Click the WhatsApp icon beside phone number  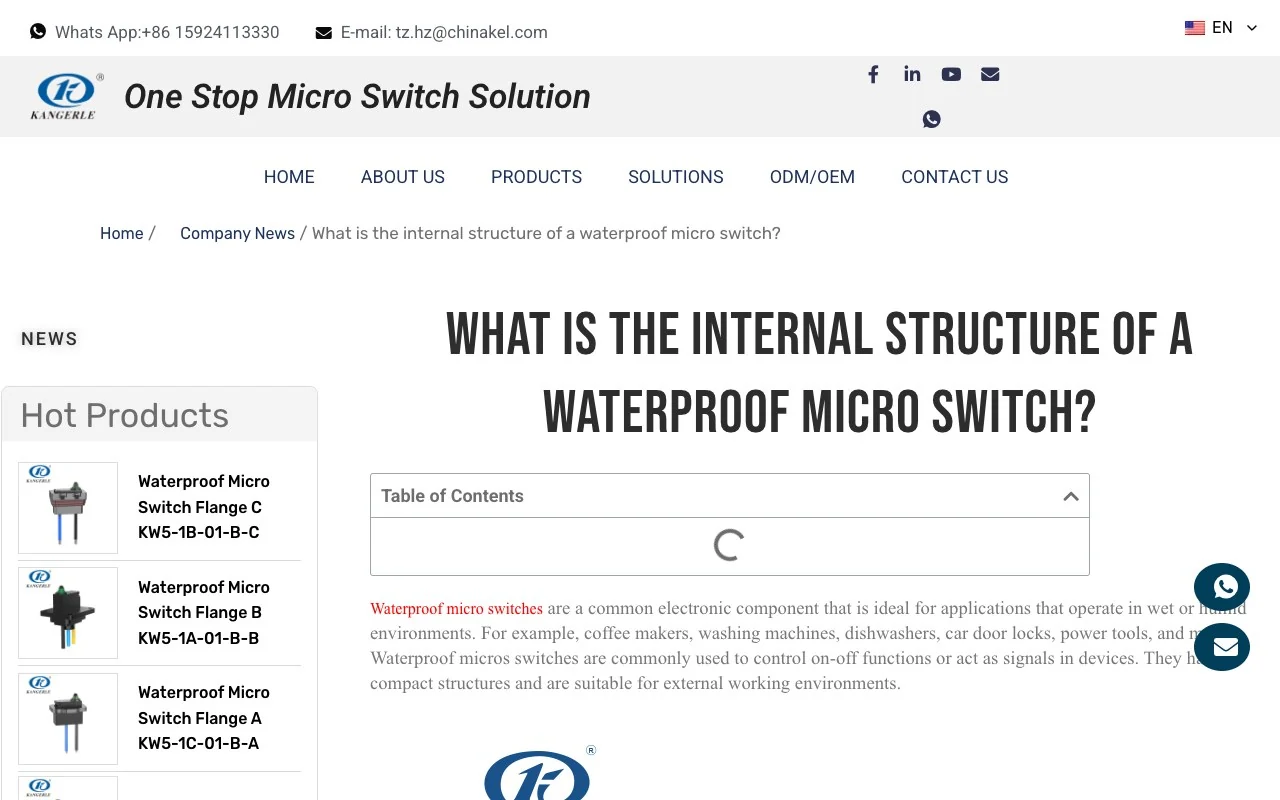(38, 31)
